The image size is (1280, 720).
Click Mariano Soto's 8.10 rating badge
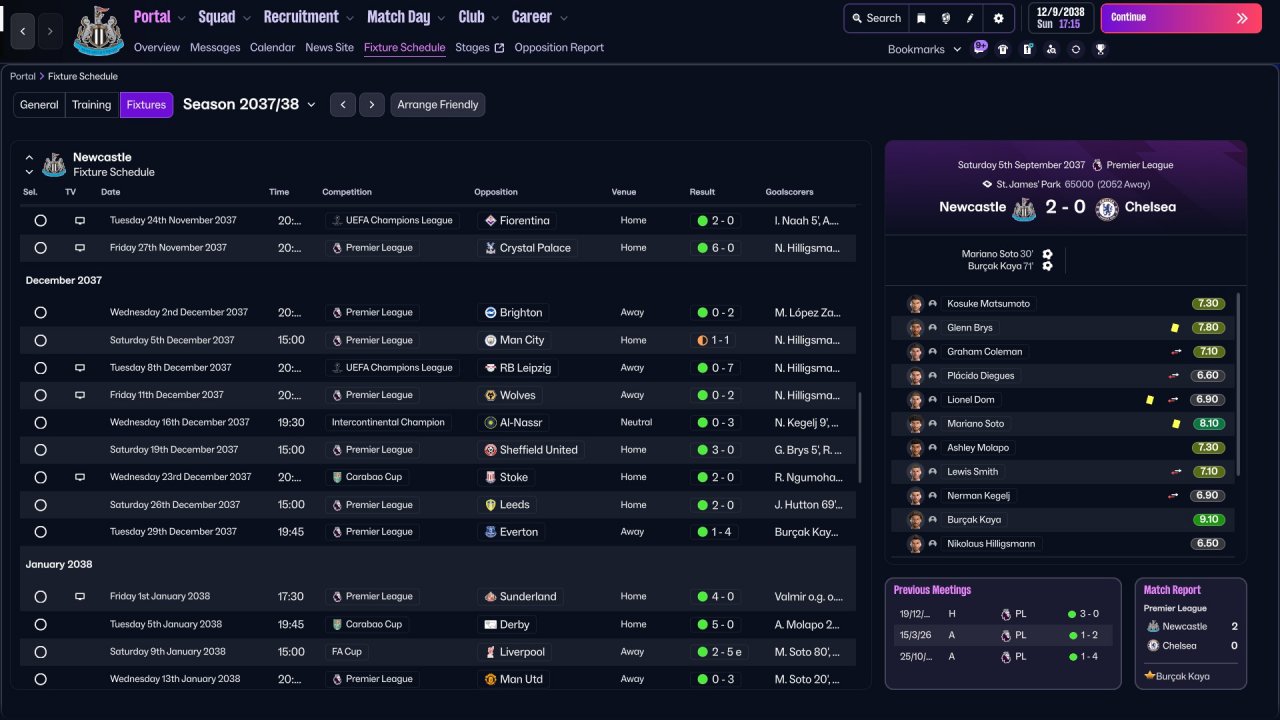coord(1208,424)
